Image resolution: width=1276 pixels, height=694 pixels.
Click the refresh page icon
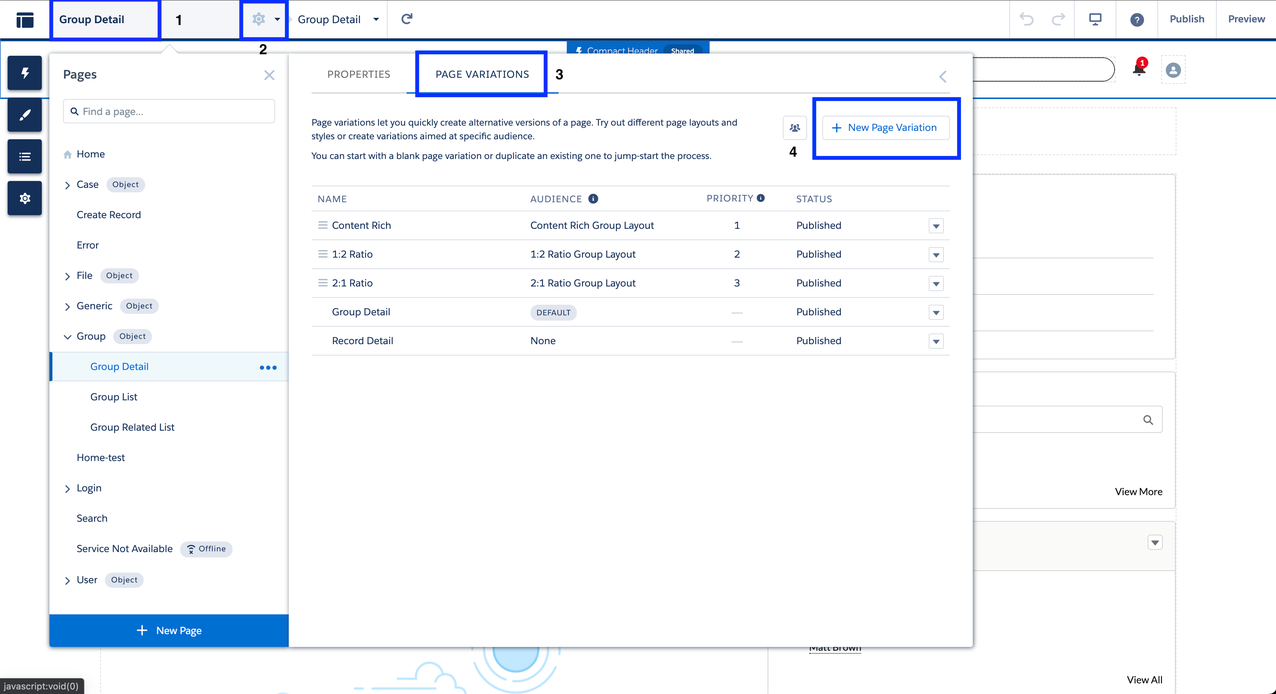pos(407,19)
